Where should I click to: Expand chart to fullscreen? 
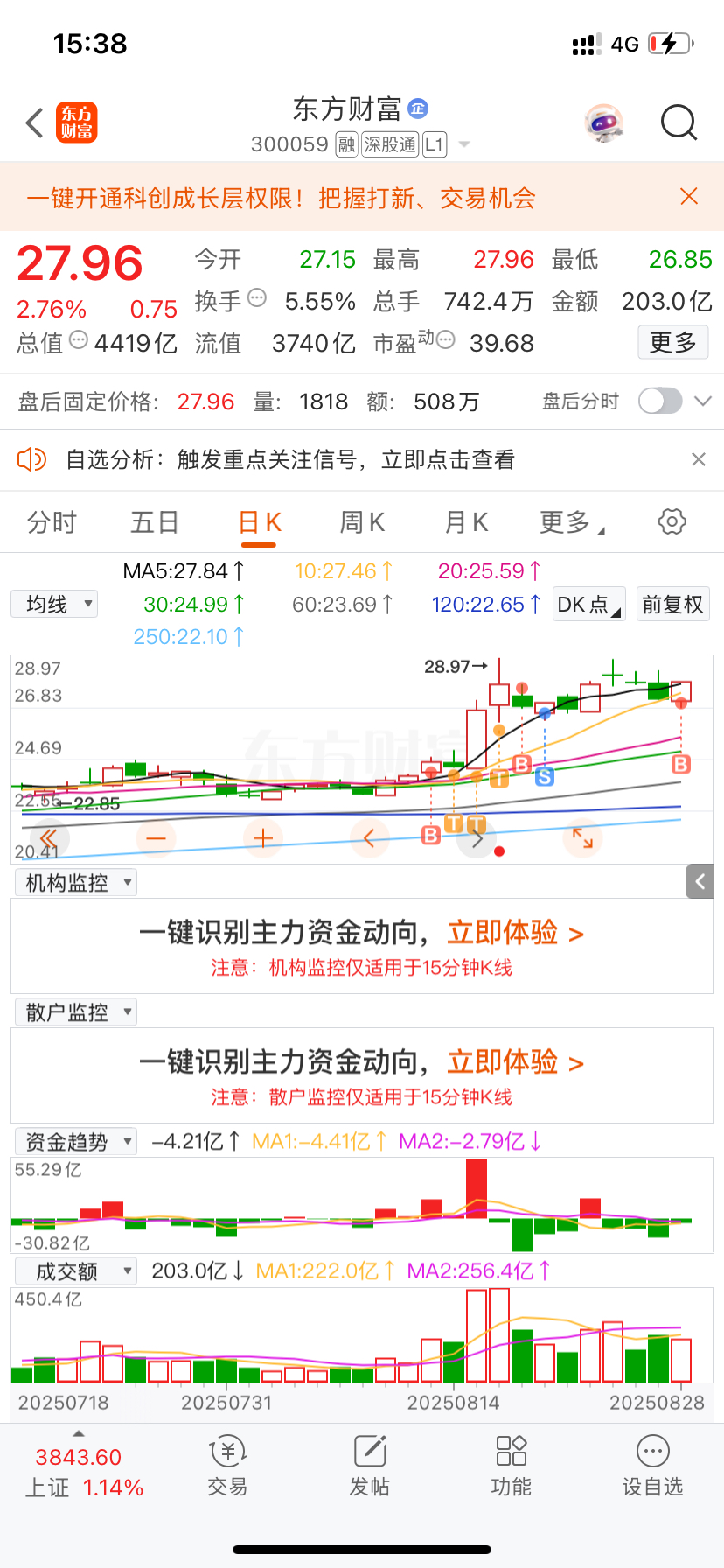click(582, 838)
